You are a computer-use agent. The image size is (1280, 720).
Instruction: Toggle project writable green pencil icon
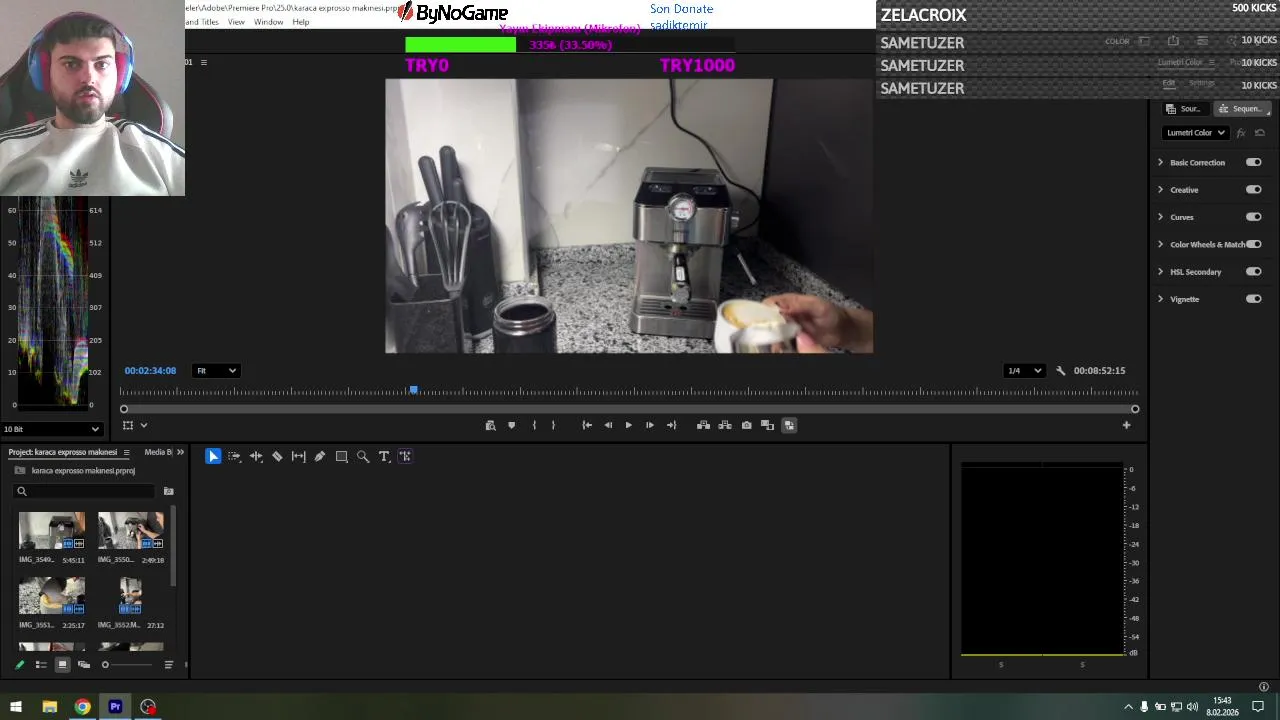[19, 665]
